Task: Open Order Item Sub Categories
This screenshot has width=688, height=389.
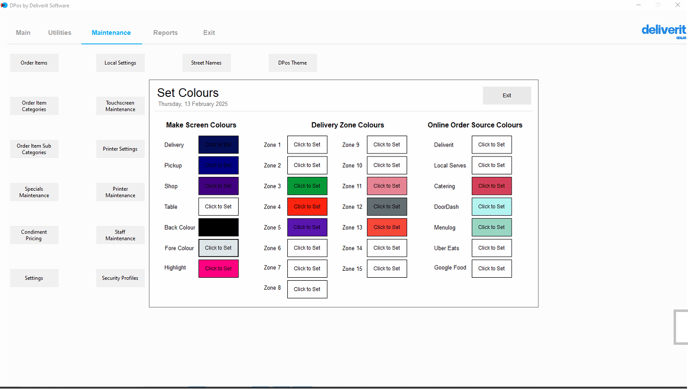Action: click(x=34, y=149)
